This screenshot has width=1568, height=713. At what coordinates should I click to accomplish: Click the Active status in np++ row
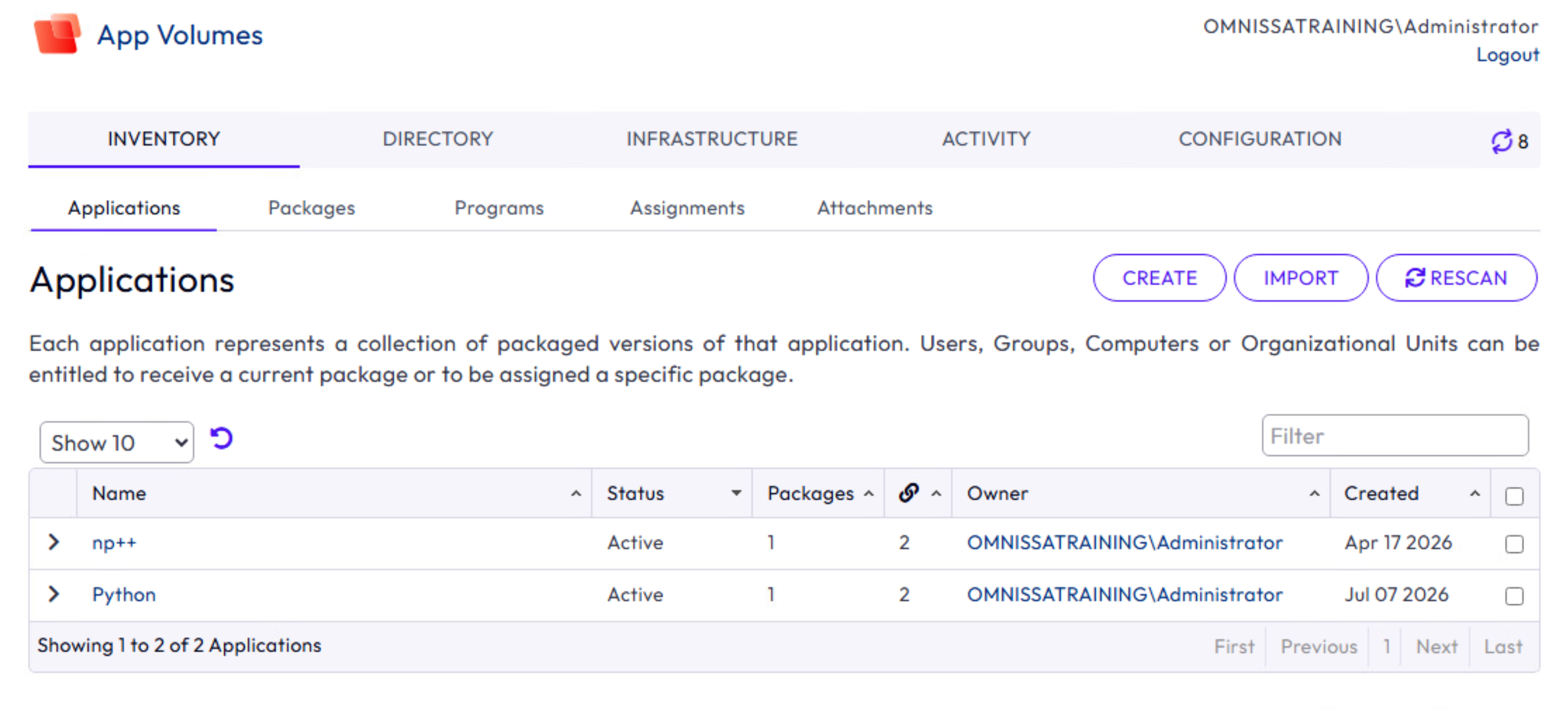click(x=636, y=542)
